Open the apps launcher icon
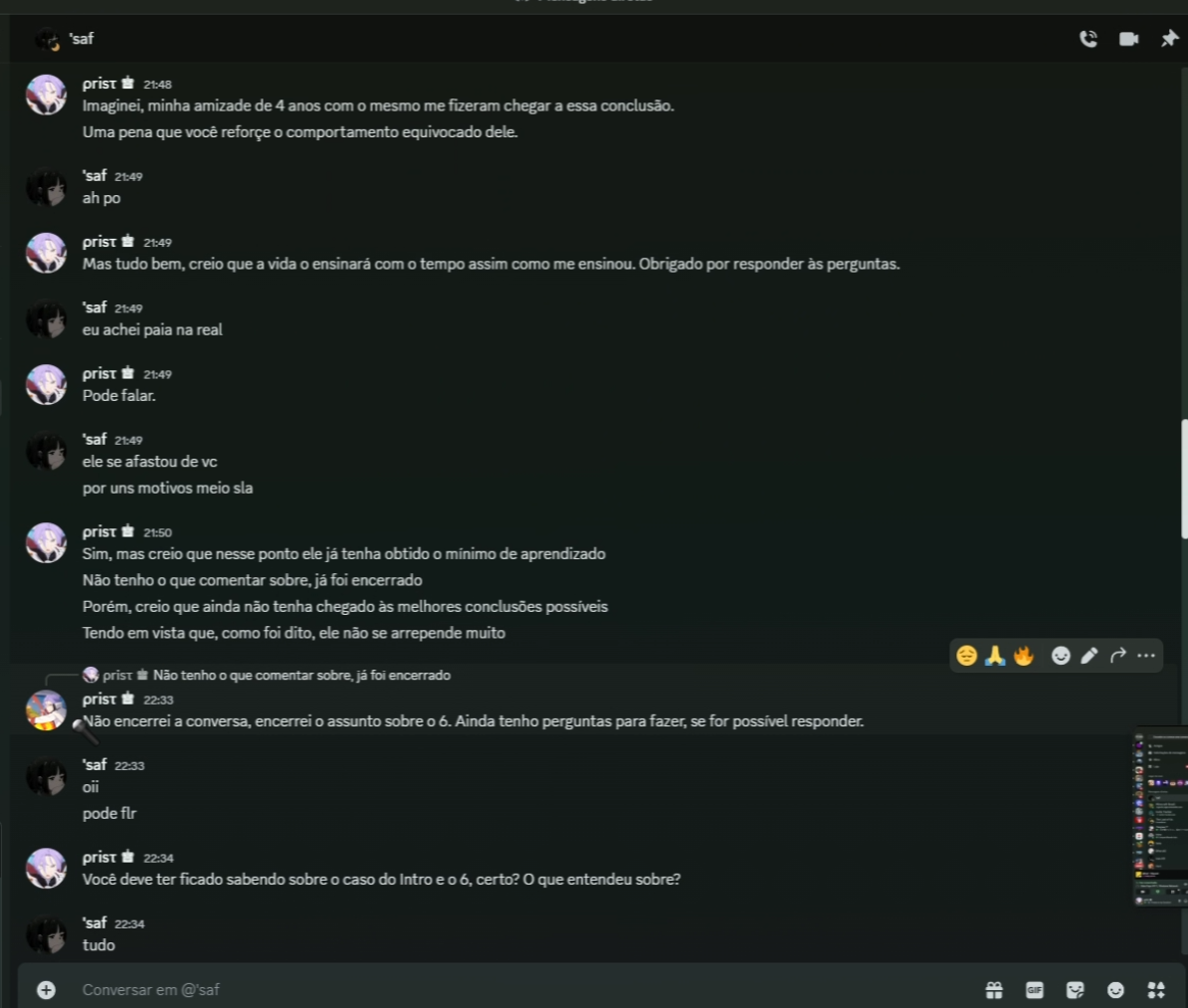 [1156, 990]
